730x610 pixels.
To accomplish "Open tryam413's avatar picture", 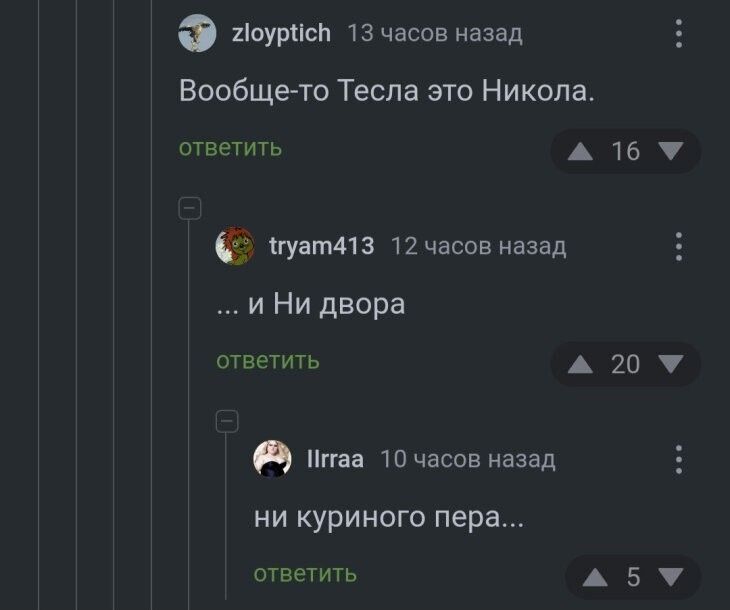I will pos(235,246).
